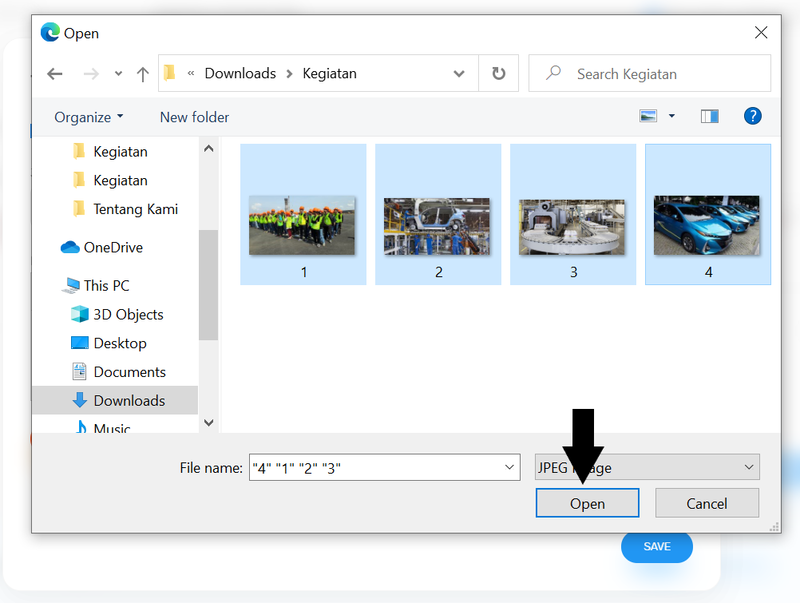Screen dimensions: 800x603
Task: Click SAVE button on the background page
Action: pyautogui.click(x=657, y=547)
